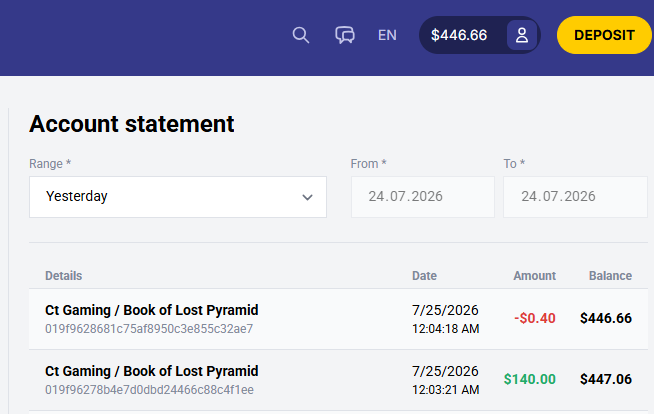Click the 7/25/2026 date above the 12:04:18 AM timestamp

(x=445, y=310)
